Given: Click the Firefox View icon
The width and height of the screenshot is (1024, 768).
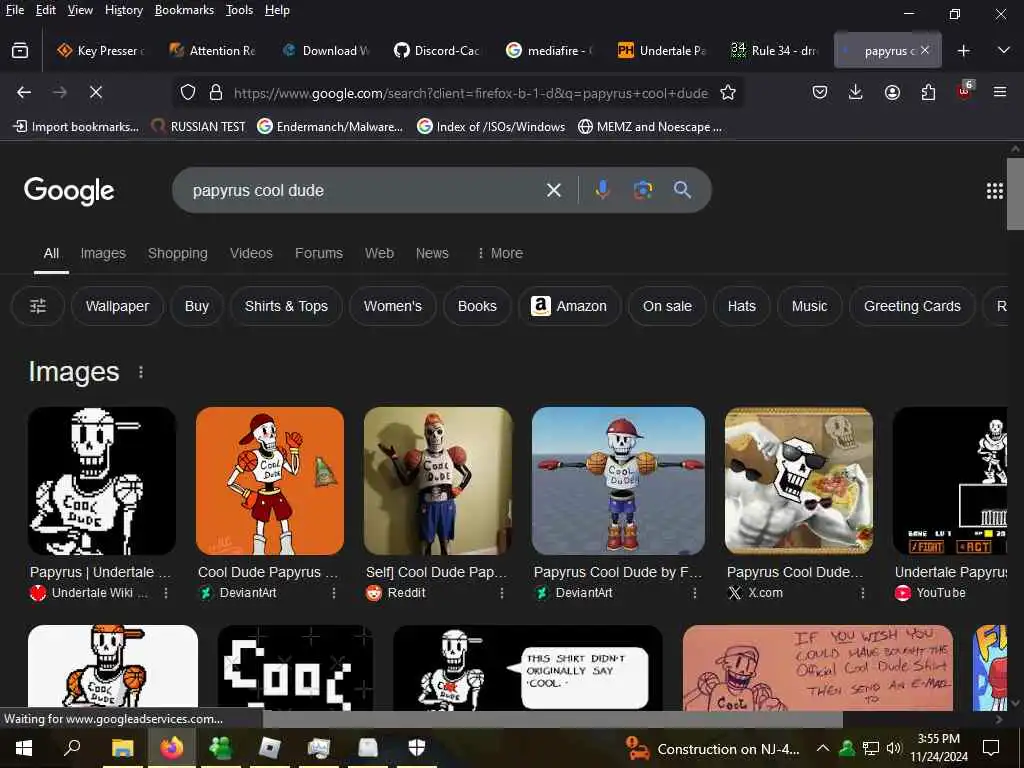Looking at the screenshot, I should click(x=20, y=50).
